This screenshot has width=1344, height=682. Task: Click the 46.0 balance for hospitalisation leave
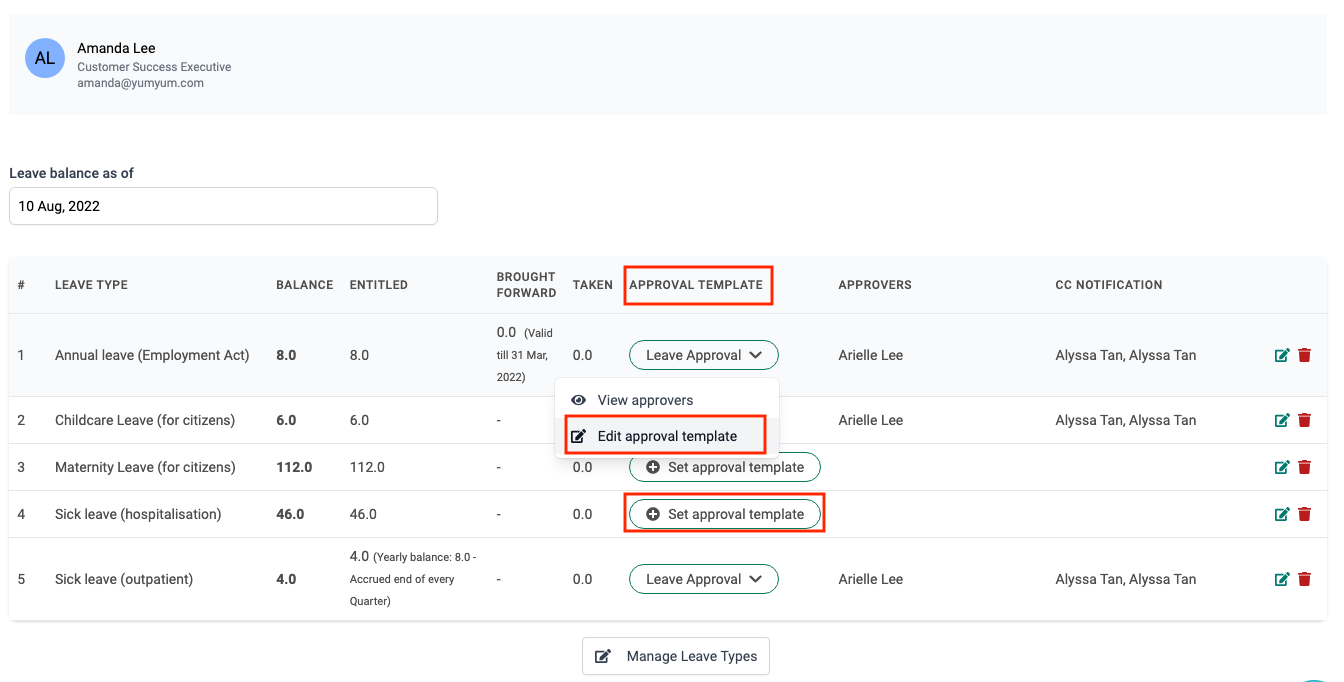pos(290,514)
